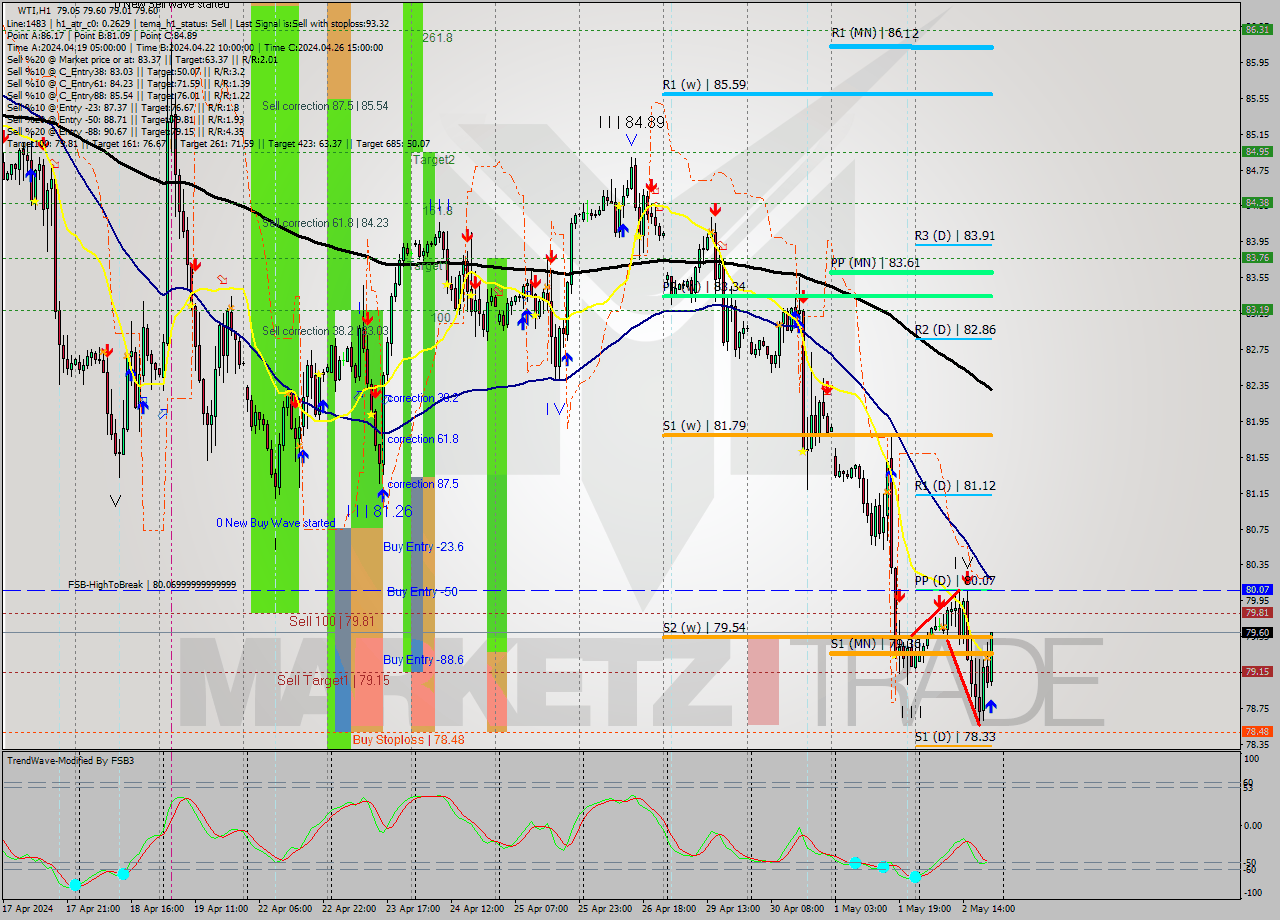Image resolution: width=1280 pixels, height=920 pixels.
Task: Click the Sell correction 61.8 | 84.23 label
Action: pos(325,223)
